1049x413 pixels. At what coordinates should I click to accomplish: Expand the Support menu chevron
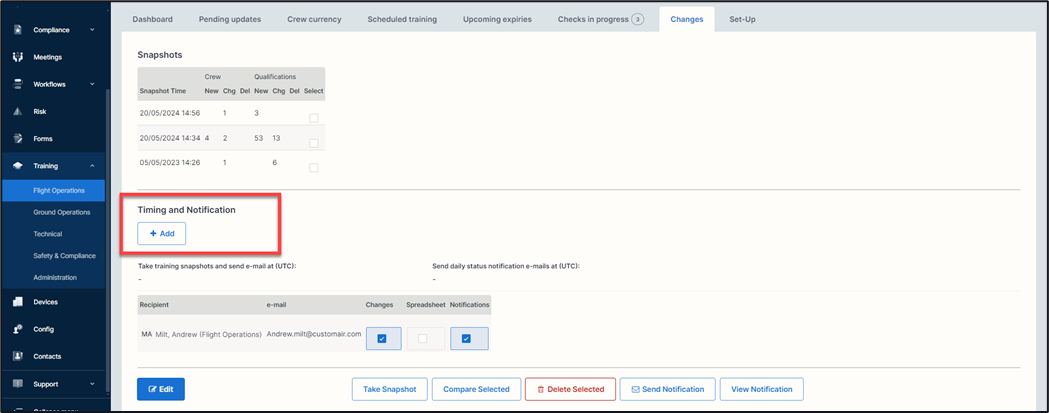[92, 383]
